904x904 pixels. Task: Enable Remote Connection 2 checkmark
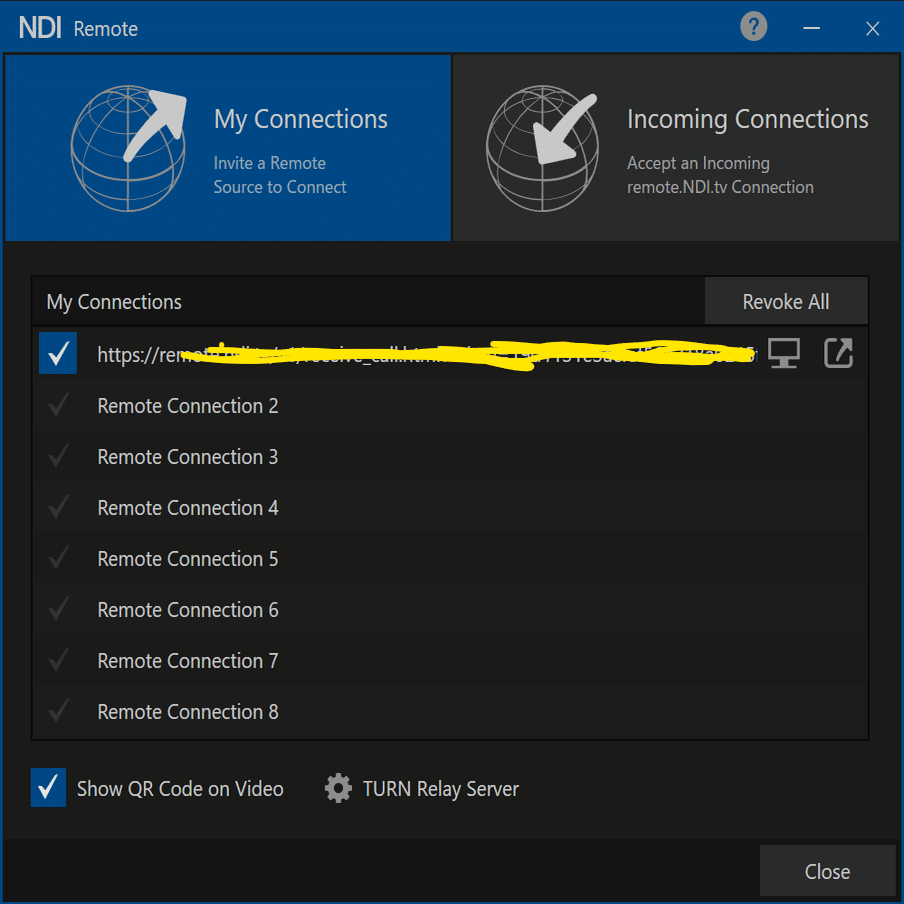pyautogui.click(x=58, y=405)
